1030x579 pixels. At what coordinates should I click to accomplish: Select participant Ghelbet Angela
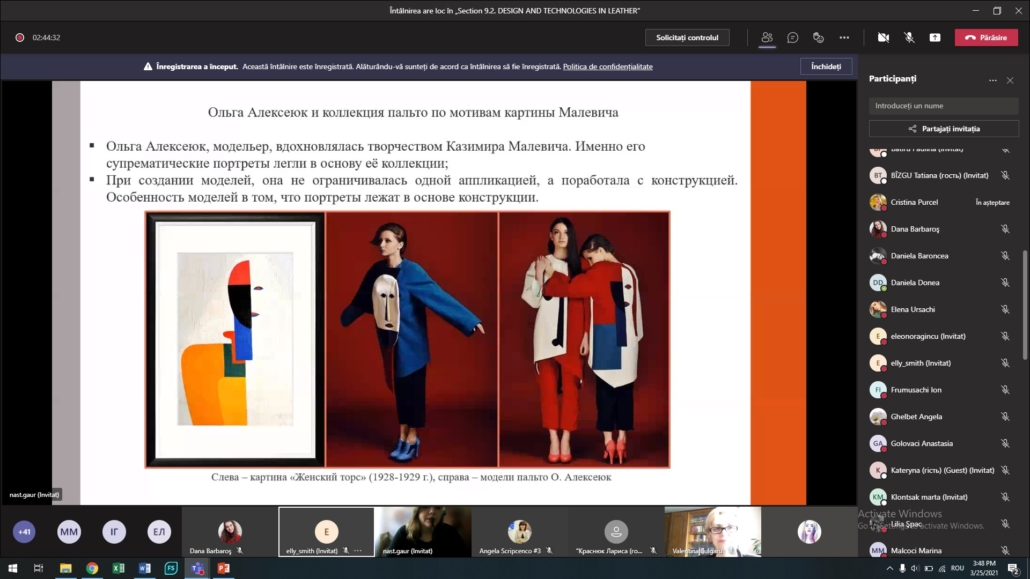click(943, 417)
